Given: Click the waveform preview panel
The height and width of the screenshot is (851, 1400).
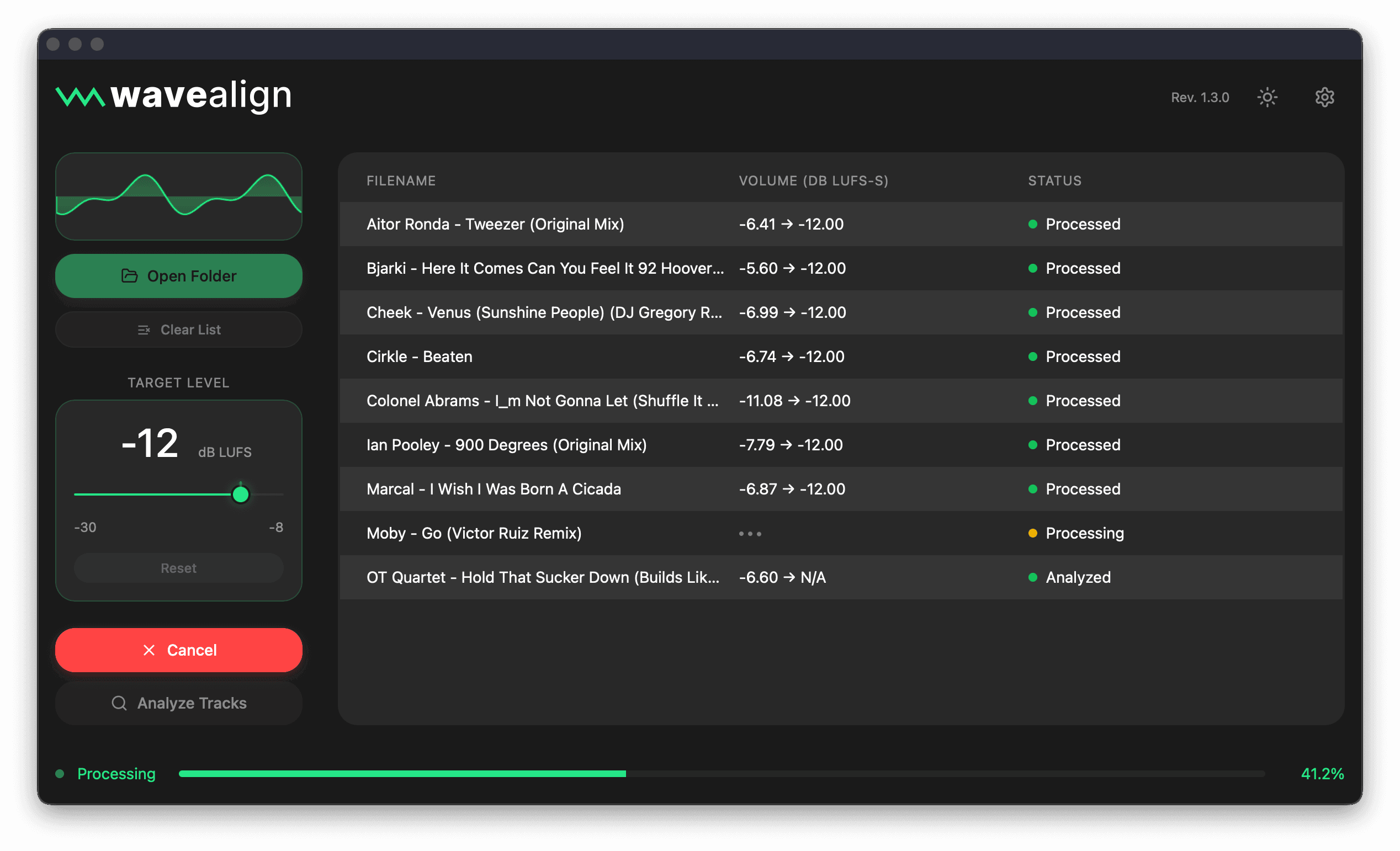Looking at the screenshot, I should [178, 196].
